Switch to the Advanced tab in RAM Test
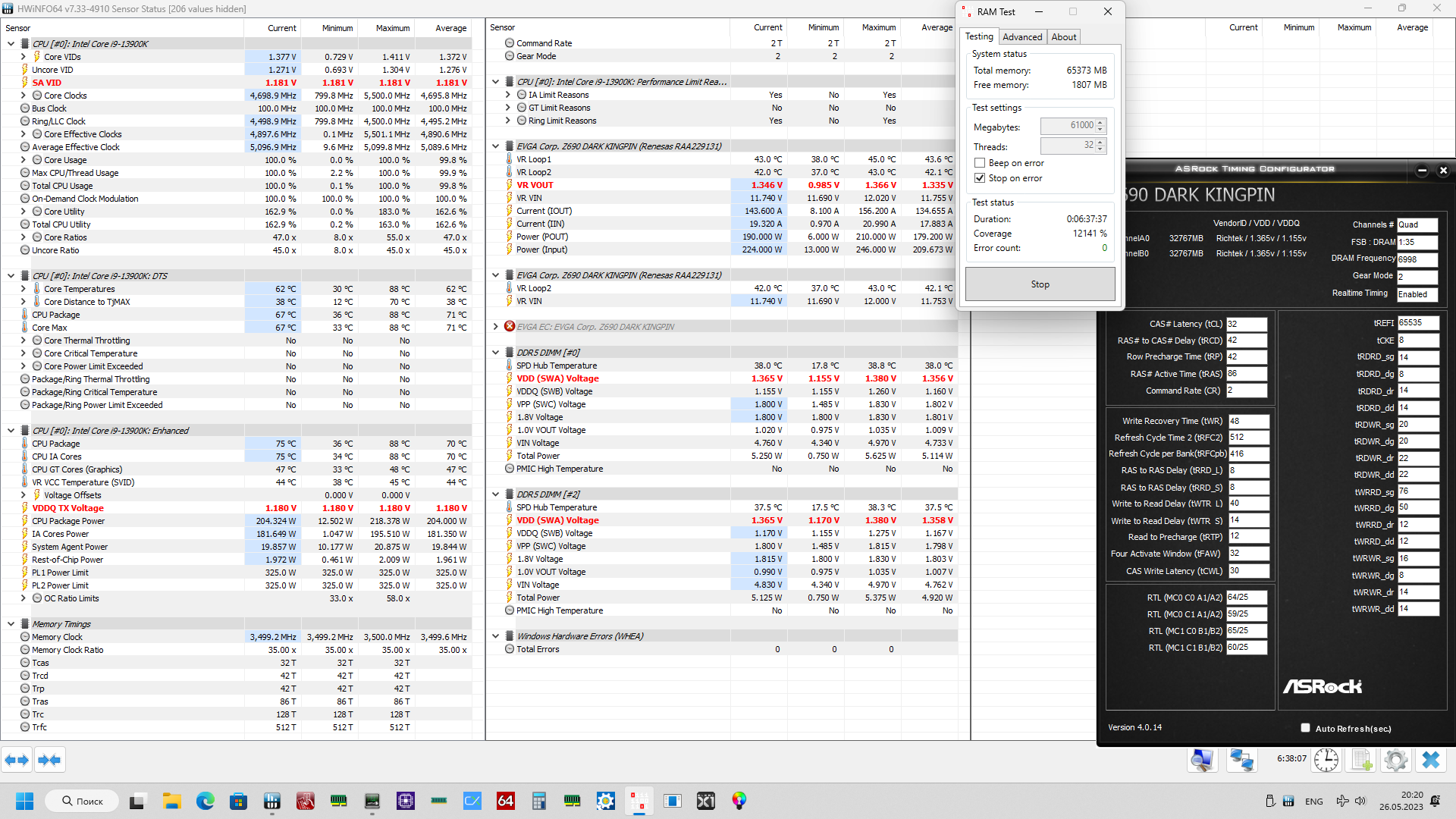The width and height of the screenshot is (1456, 819). [1021, 37]
